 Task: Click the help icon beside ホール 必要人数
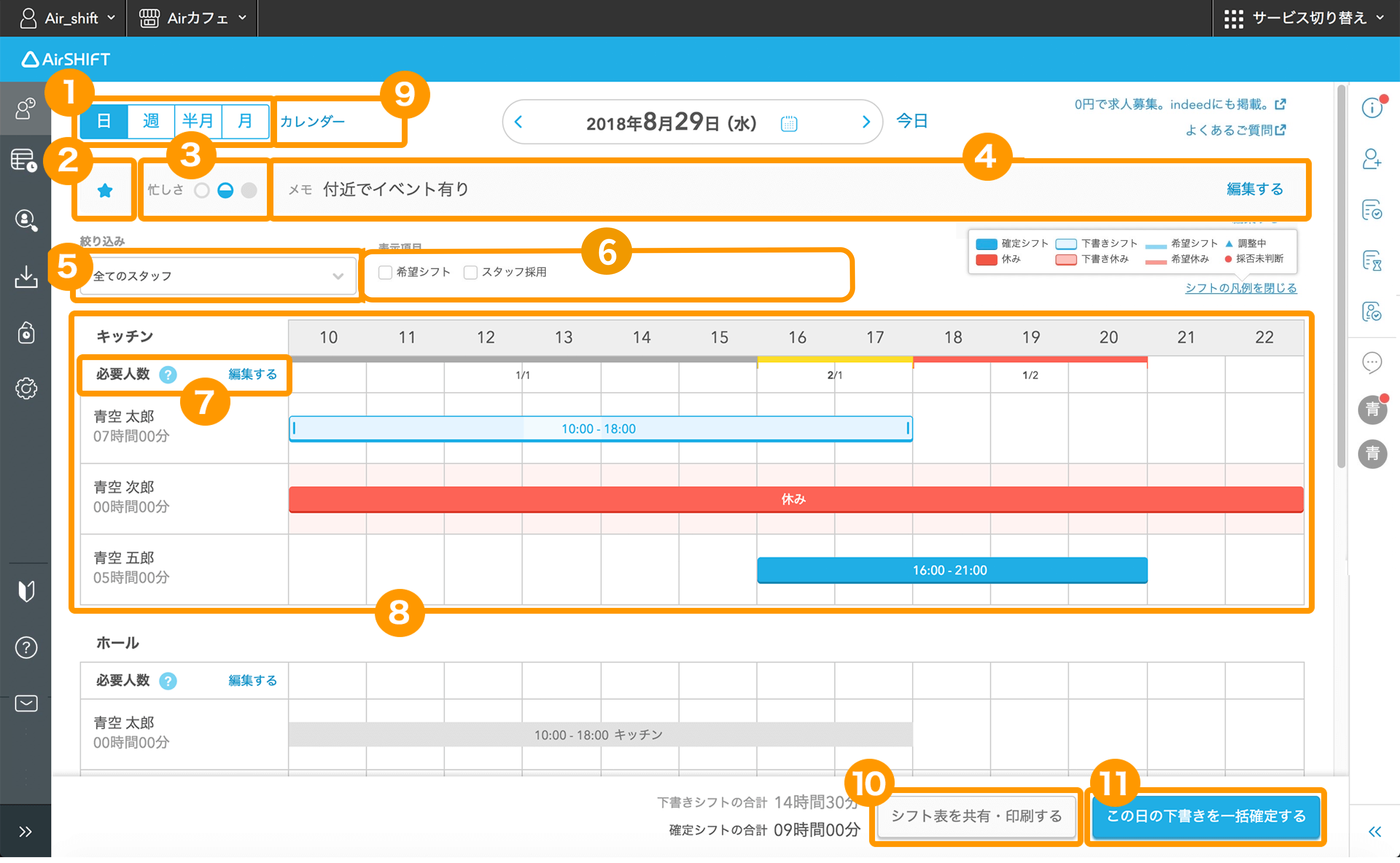pos(168,682)
